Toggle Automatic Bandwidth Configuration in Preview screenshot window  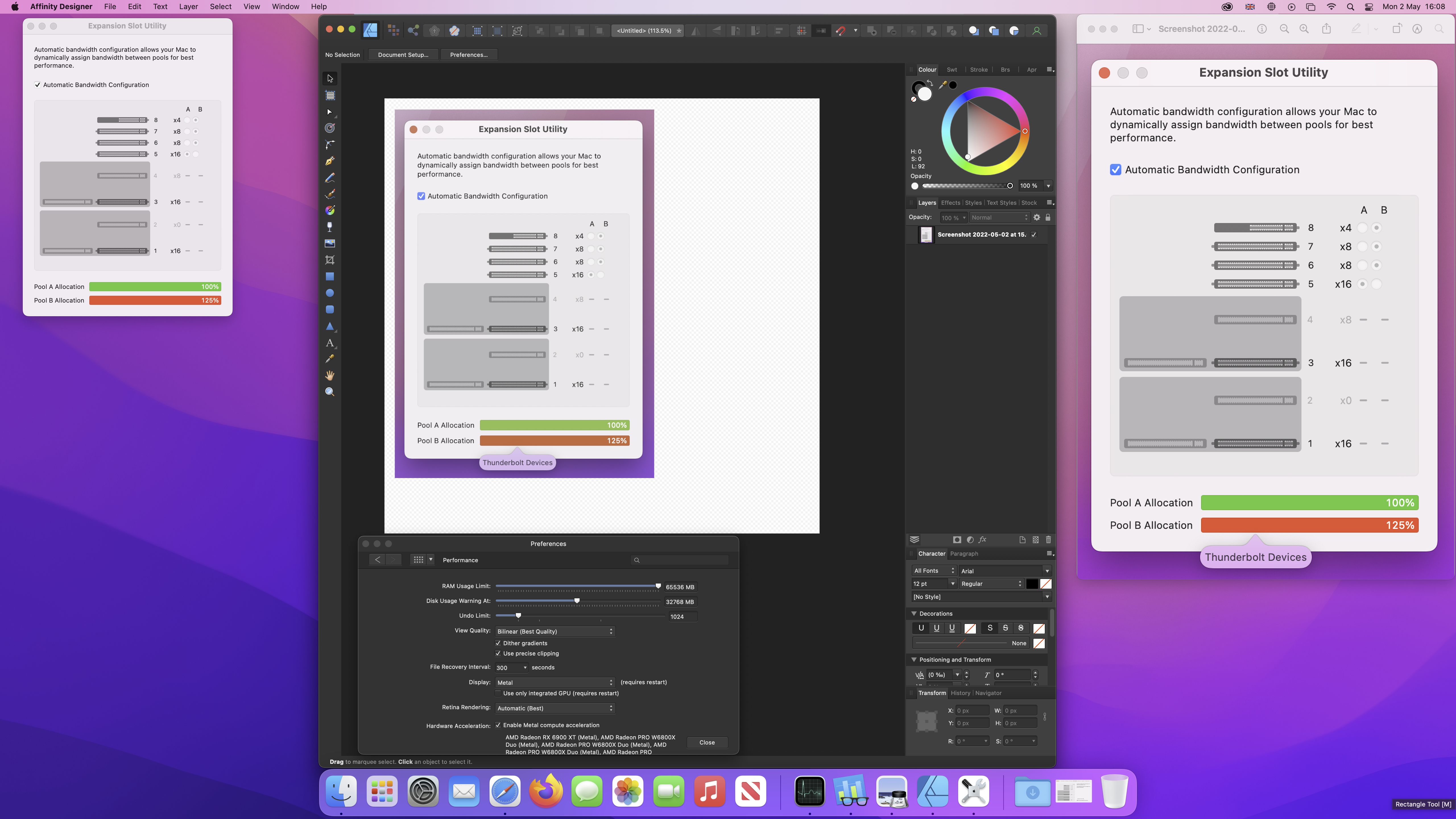[x=1116, y=169]
